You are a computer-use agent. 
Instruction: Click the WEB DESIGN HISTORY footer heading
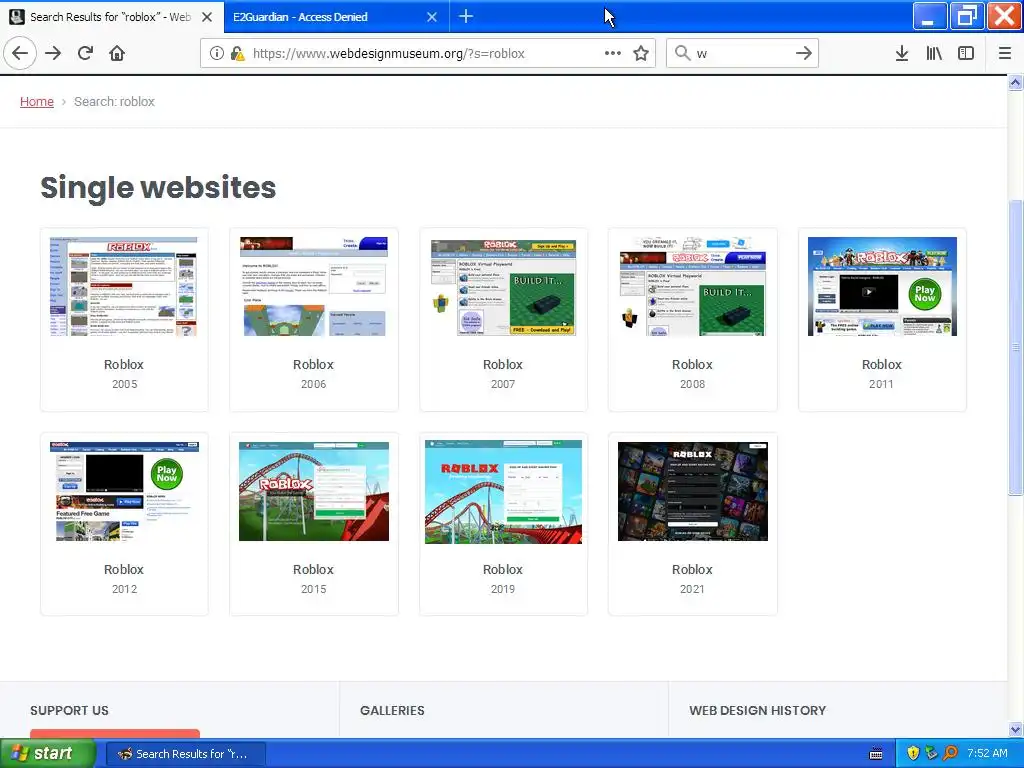tap(758, 711)
